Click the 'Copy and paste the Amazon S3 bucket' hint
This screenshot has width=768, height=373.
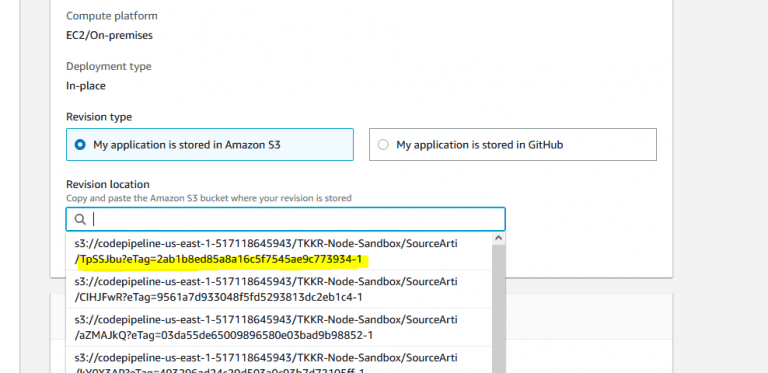click(209, 198)
